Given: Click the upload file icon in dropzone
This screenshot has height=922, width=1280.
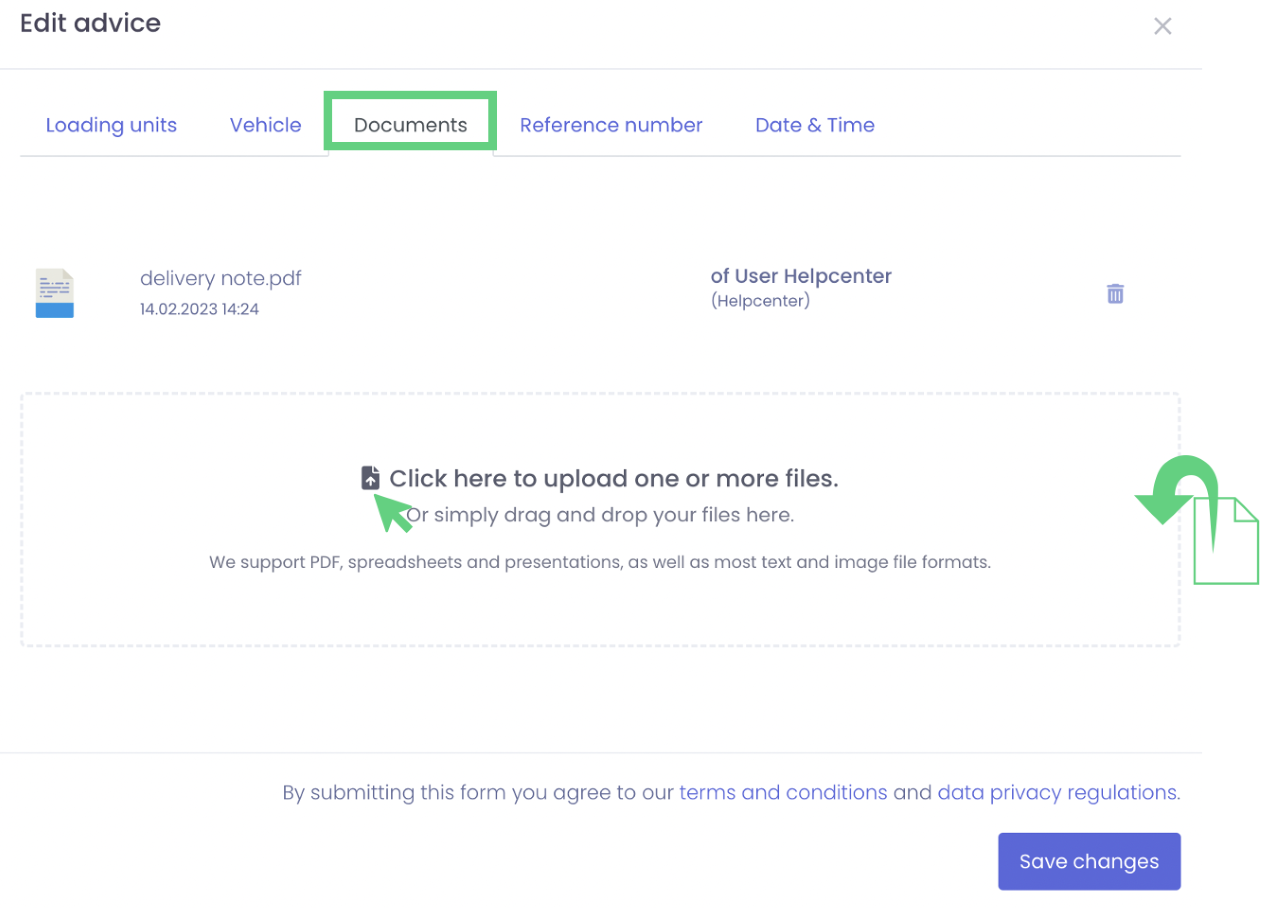Looking at the screenshot, I should click(370, 479).
